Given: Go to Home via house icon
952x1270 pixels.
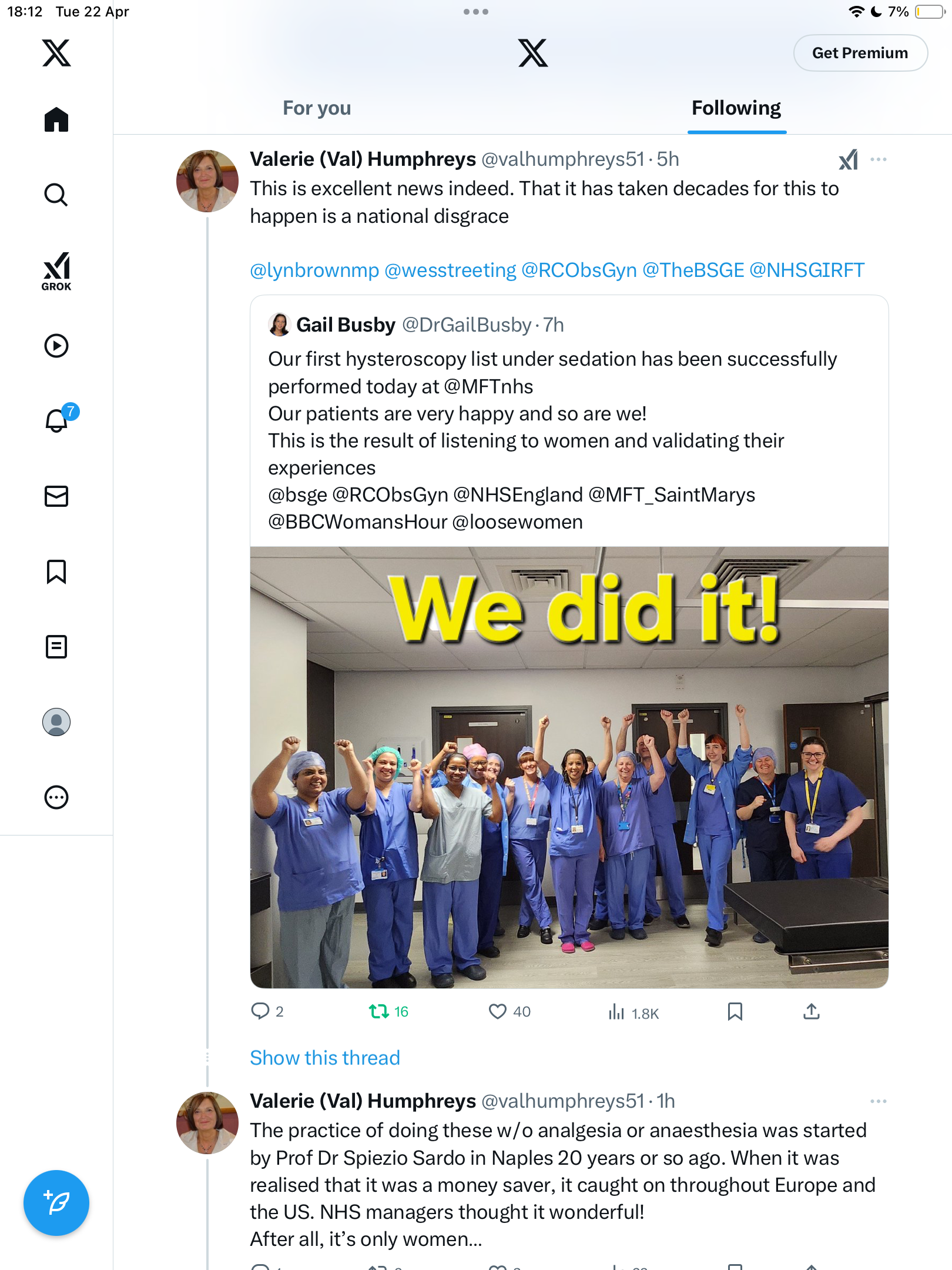Looking at the screenshot, I should 56,119.
